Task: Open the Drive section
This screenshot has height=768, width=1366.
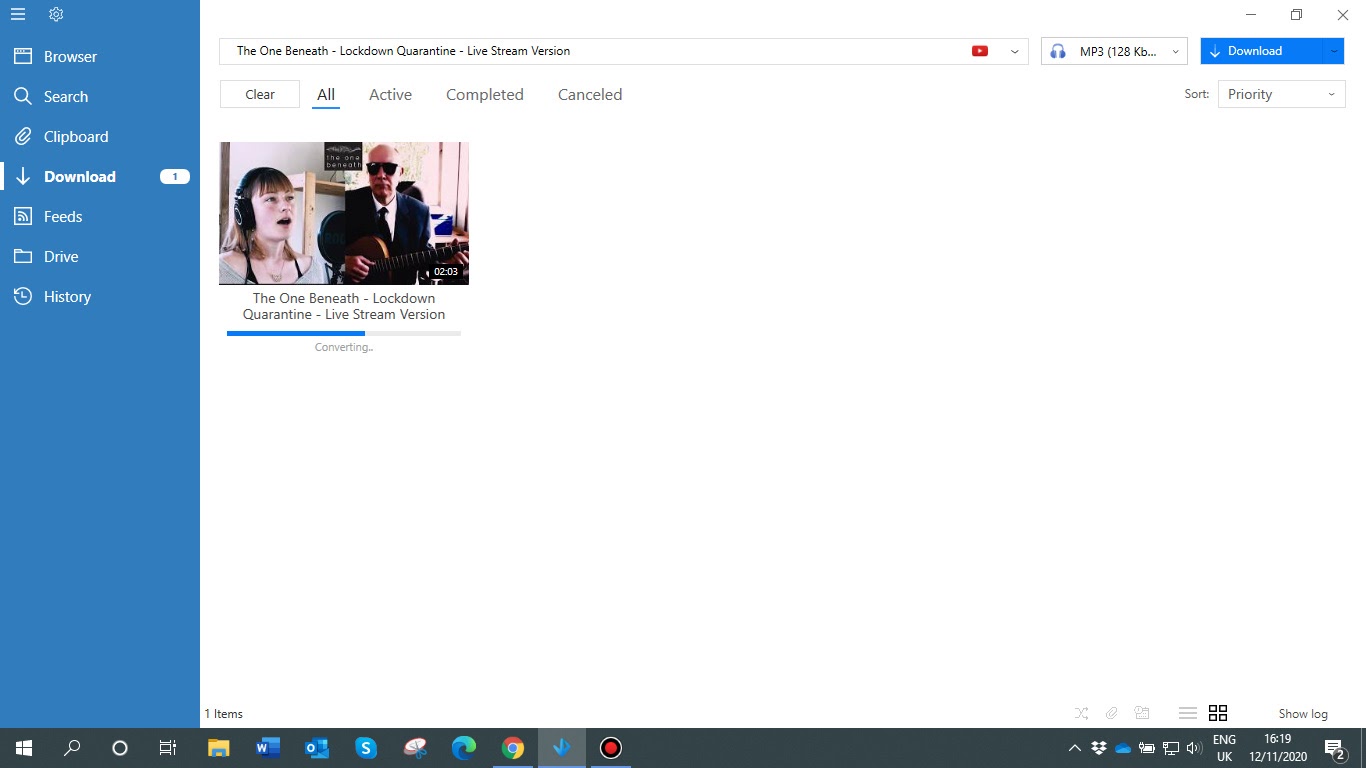Action: (100, 257)
